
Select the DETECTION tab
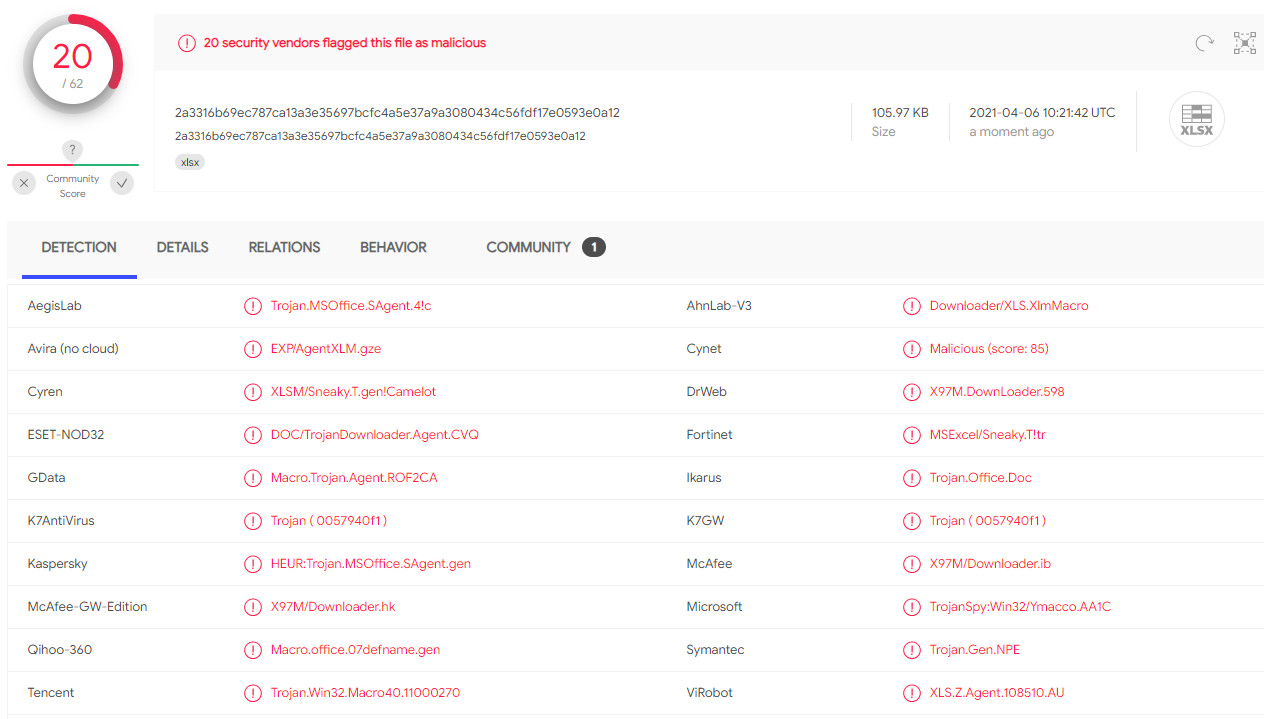click(79, 247)
